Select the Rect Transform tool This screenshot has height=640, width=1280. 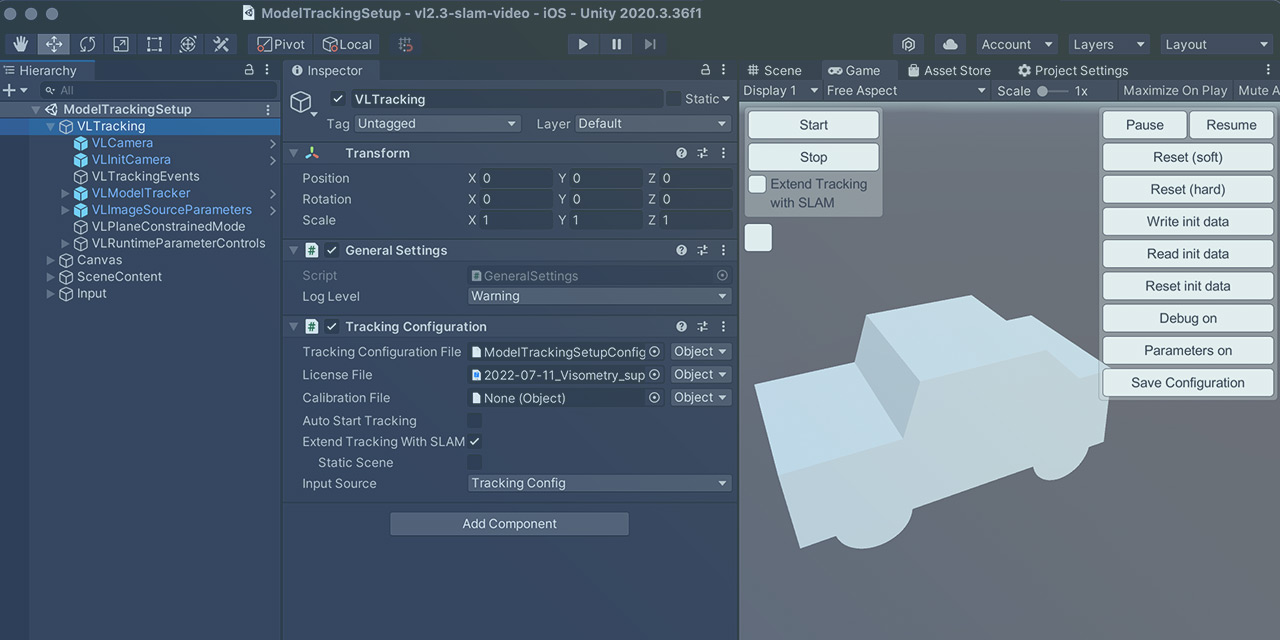coord(153,44)
